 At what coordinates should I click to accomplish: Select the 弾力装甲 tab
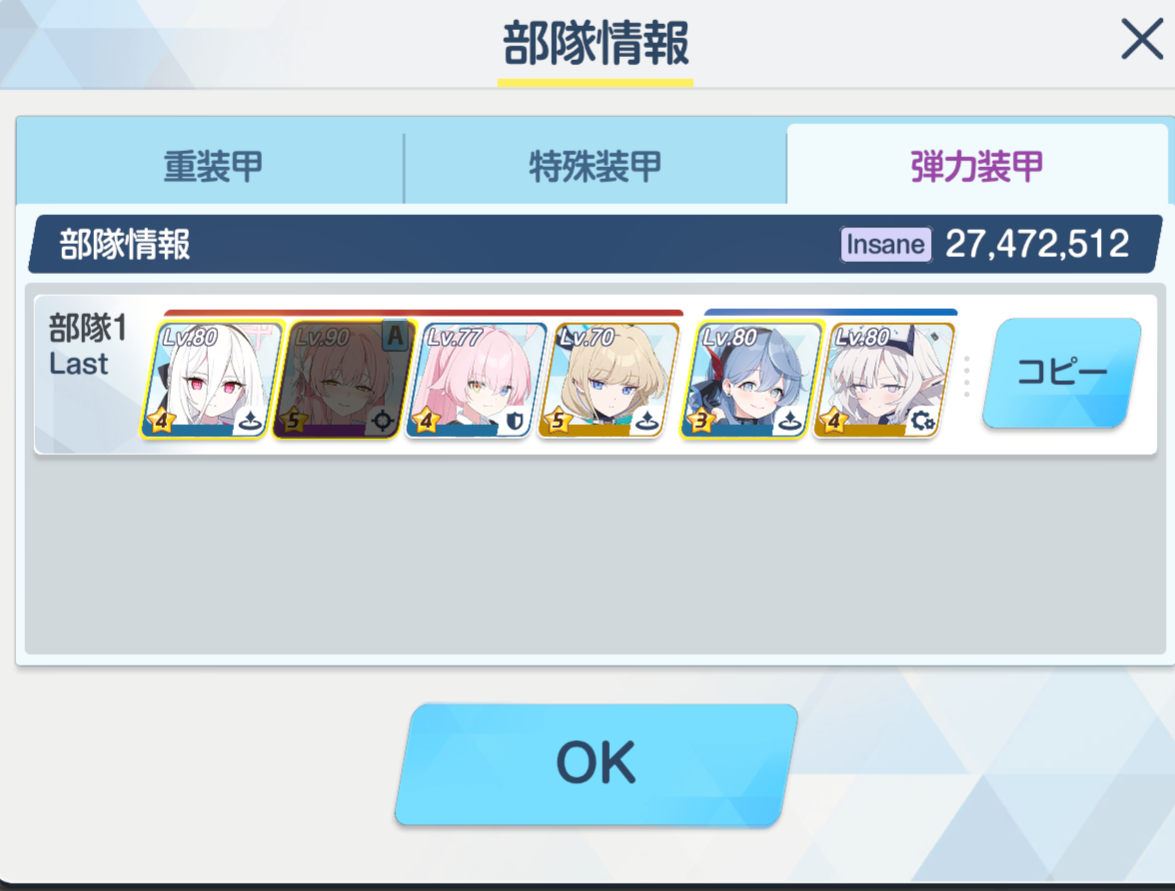coord(976,165)
